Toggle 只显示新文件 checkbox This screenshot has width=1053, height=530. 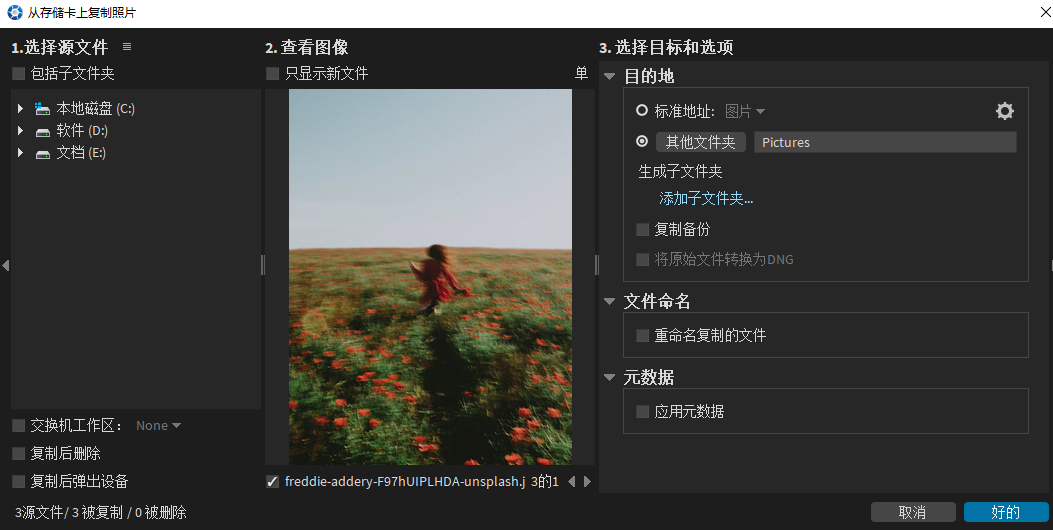point(273,74)
